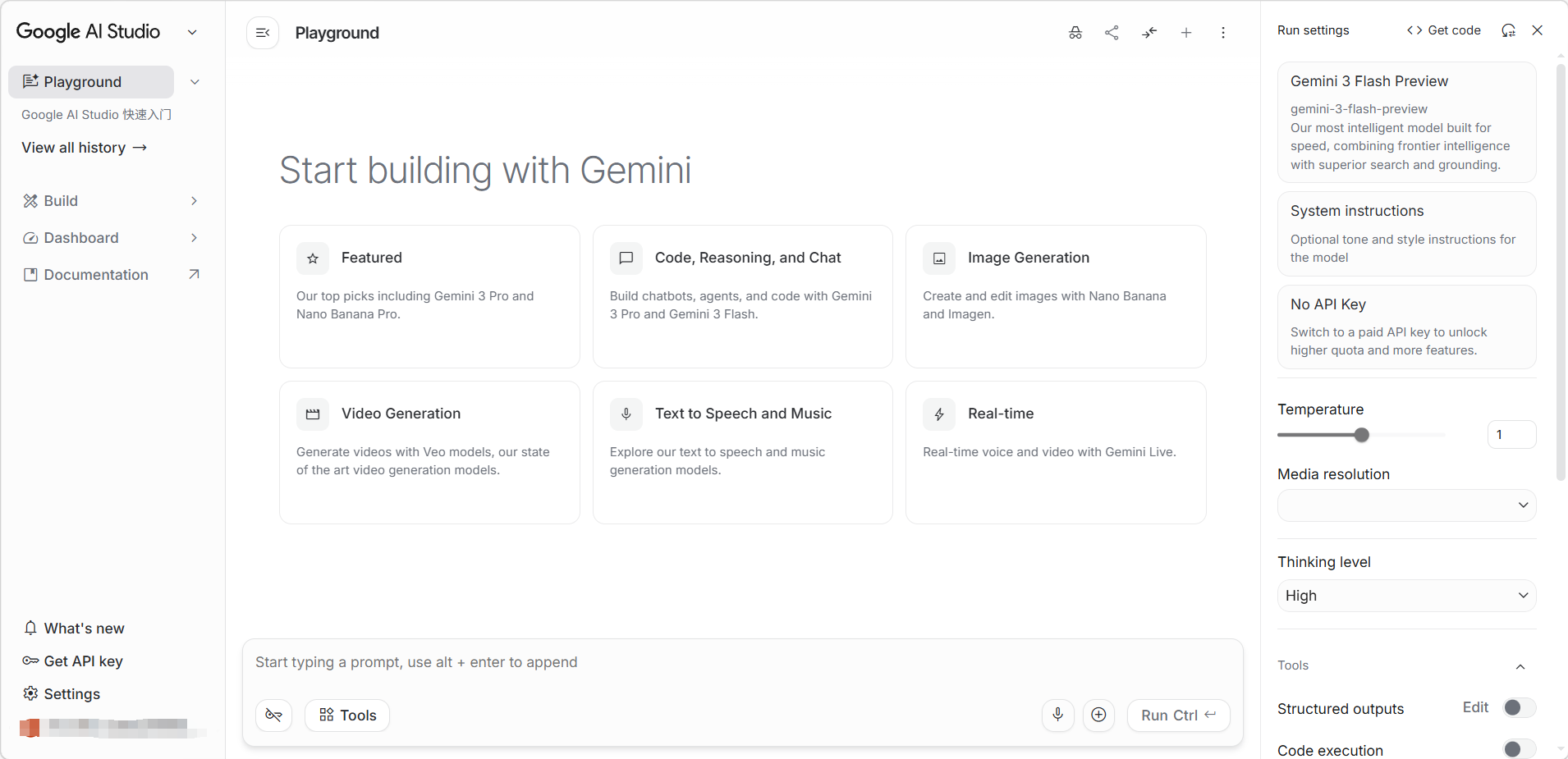Open the Dashboard sidebar item
This screenshot has width=1568, height=759.
(x=81, y=238)
